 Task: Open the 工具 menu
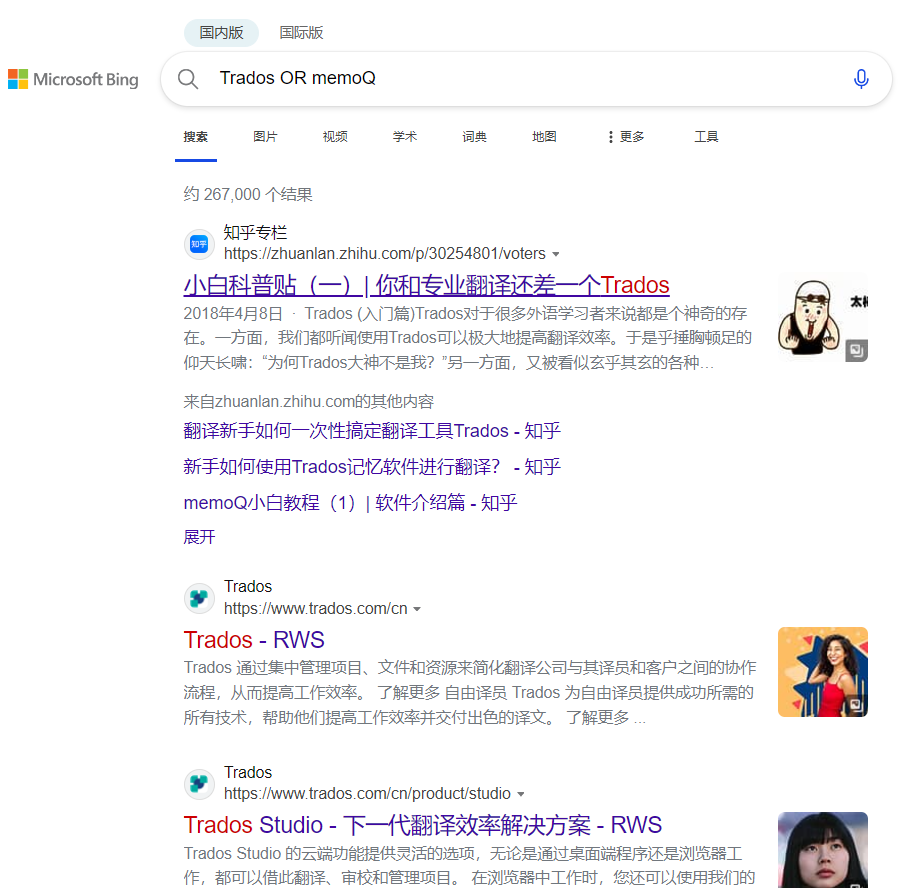click(706, 137)
